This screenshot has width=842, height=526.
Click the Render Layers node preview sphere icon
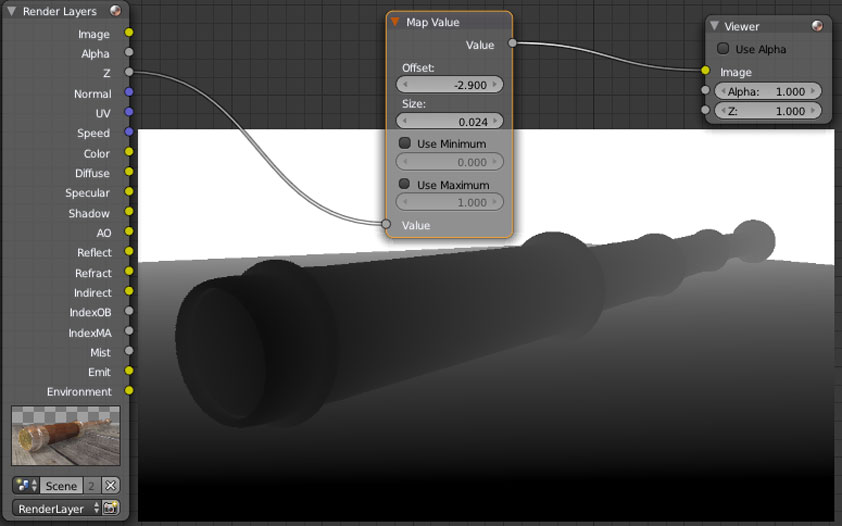pyautogui.click(x=116, y=11)
